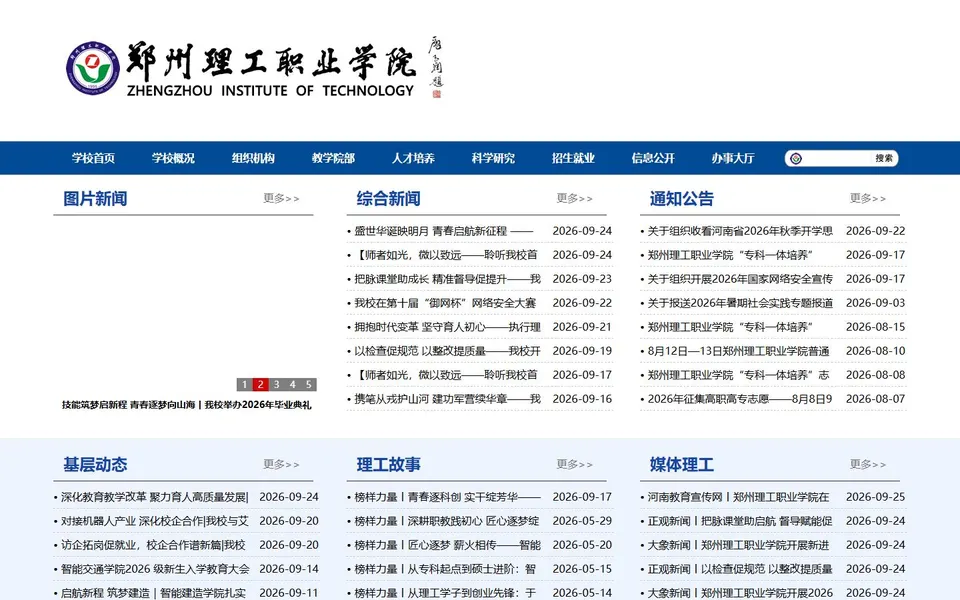Open 深化教育教学改革 聚力育人高质量发展
960x600 pixels.
[x=154, y=497]
